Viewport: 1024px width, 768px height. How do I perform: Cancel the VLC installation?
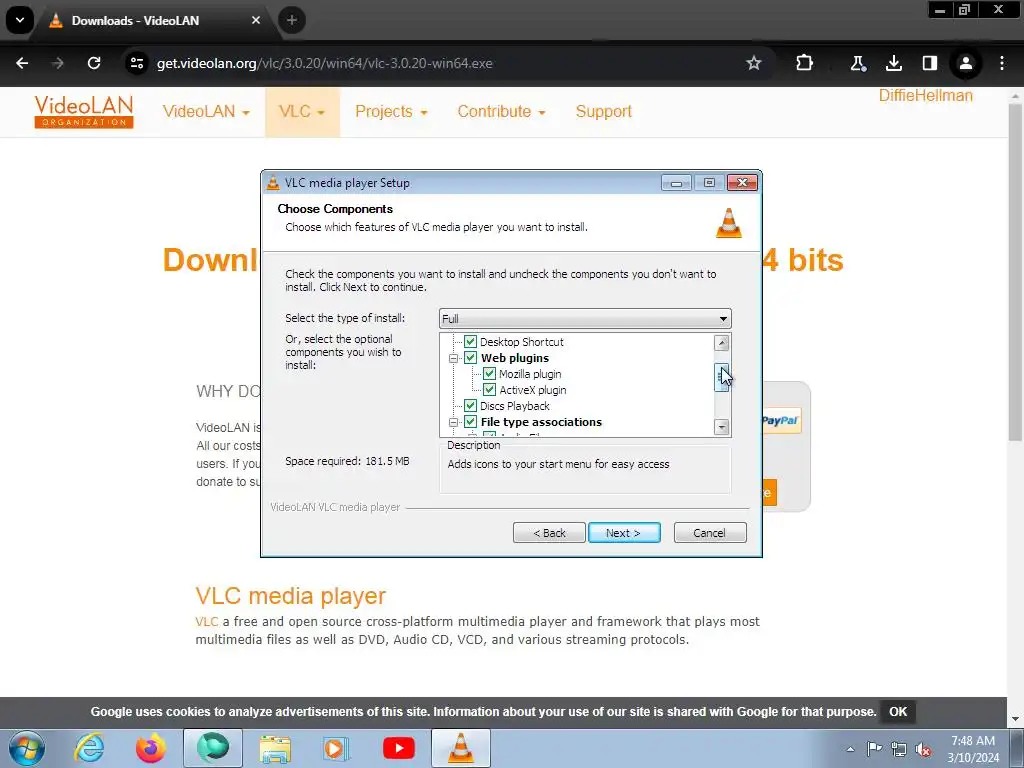pyautogui.click(x=710, y=533)
